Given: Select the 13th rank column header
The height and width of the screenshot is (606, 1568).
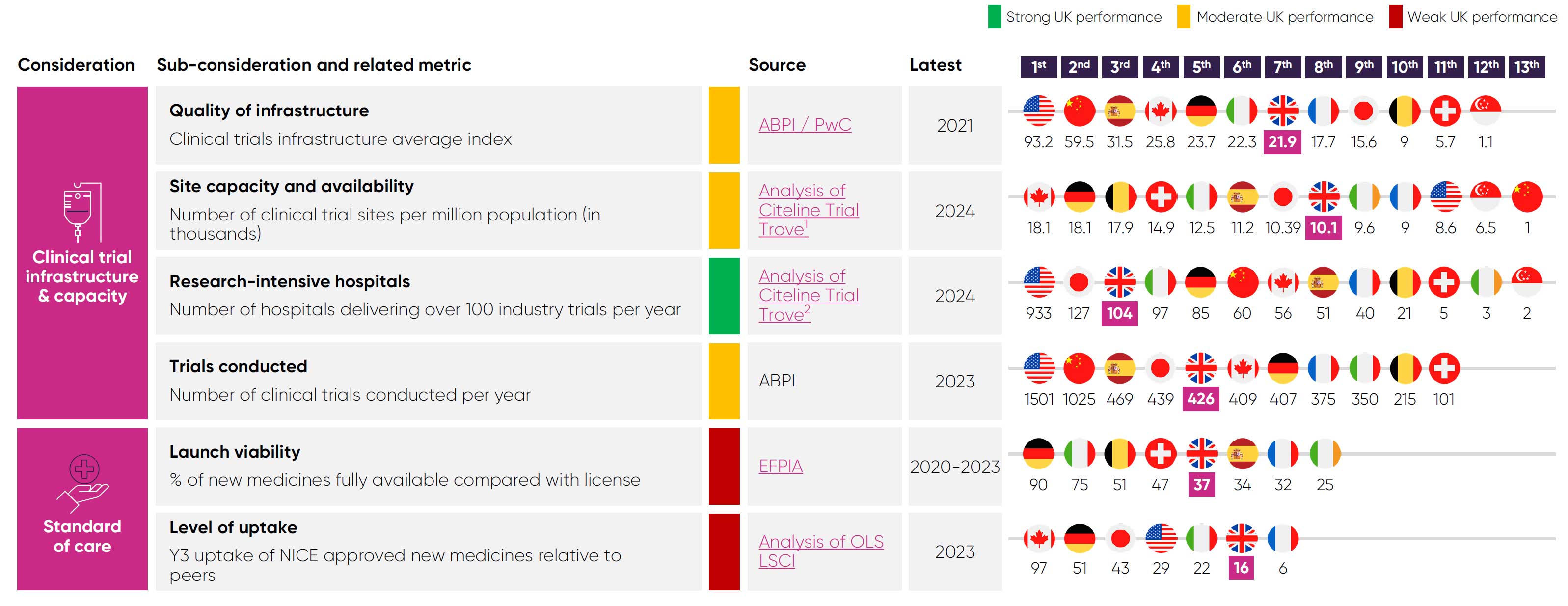Looking at the screenshot, I should click(x=1527, y=66).
